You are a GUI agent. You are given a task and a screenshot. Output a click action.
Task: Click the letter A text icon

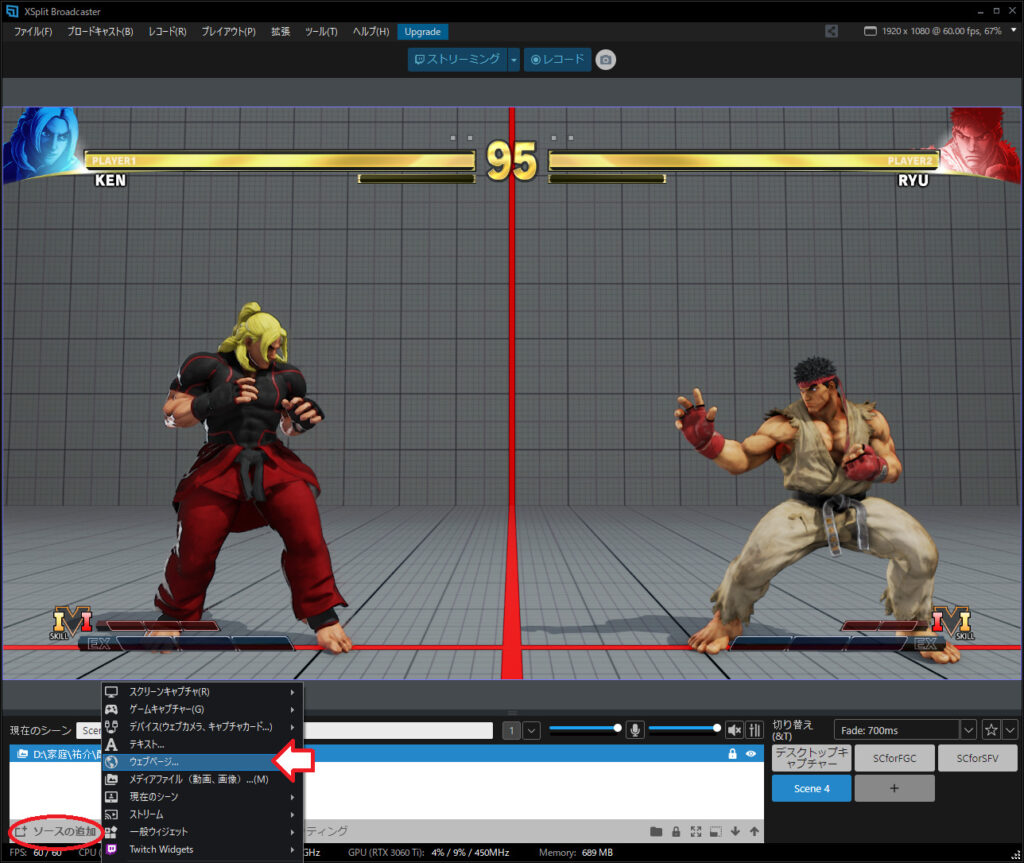112,744
